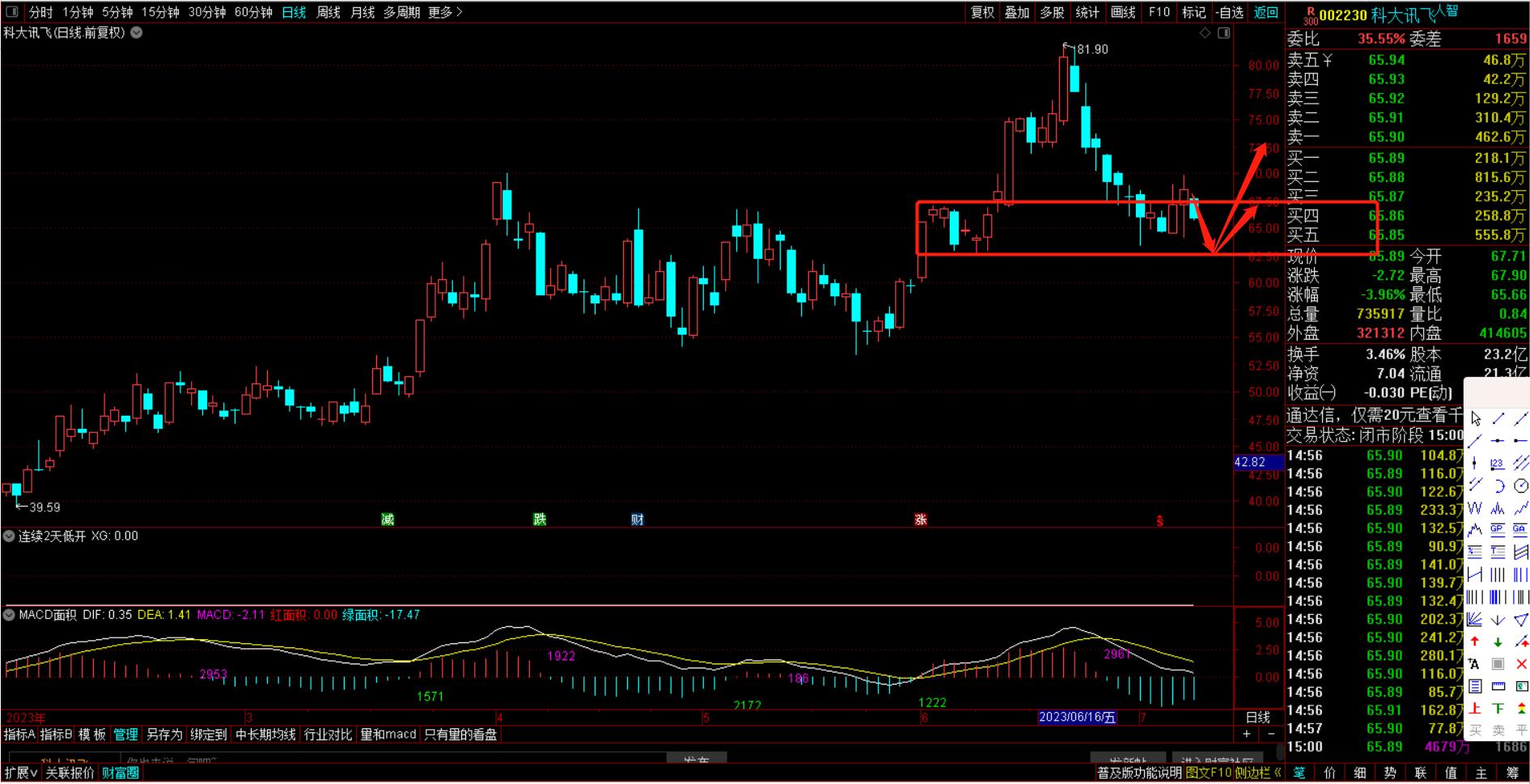The image size is (1530, 784).
Task: Click the window layout icon beside the diamond
Action: click(1224, 33)
